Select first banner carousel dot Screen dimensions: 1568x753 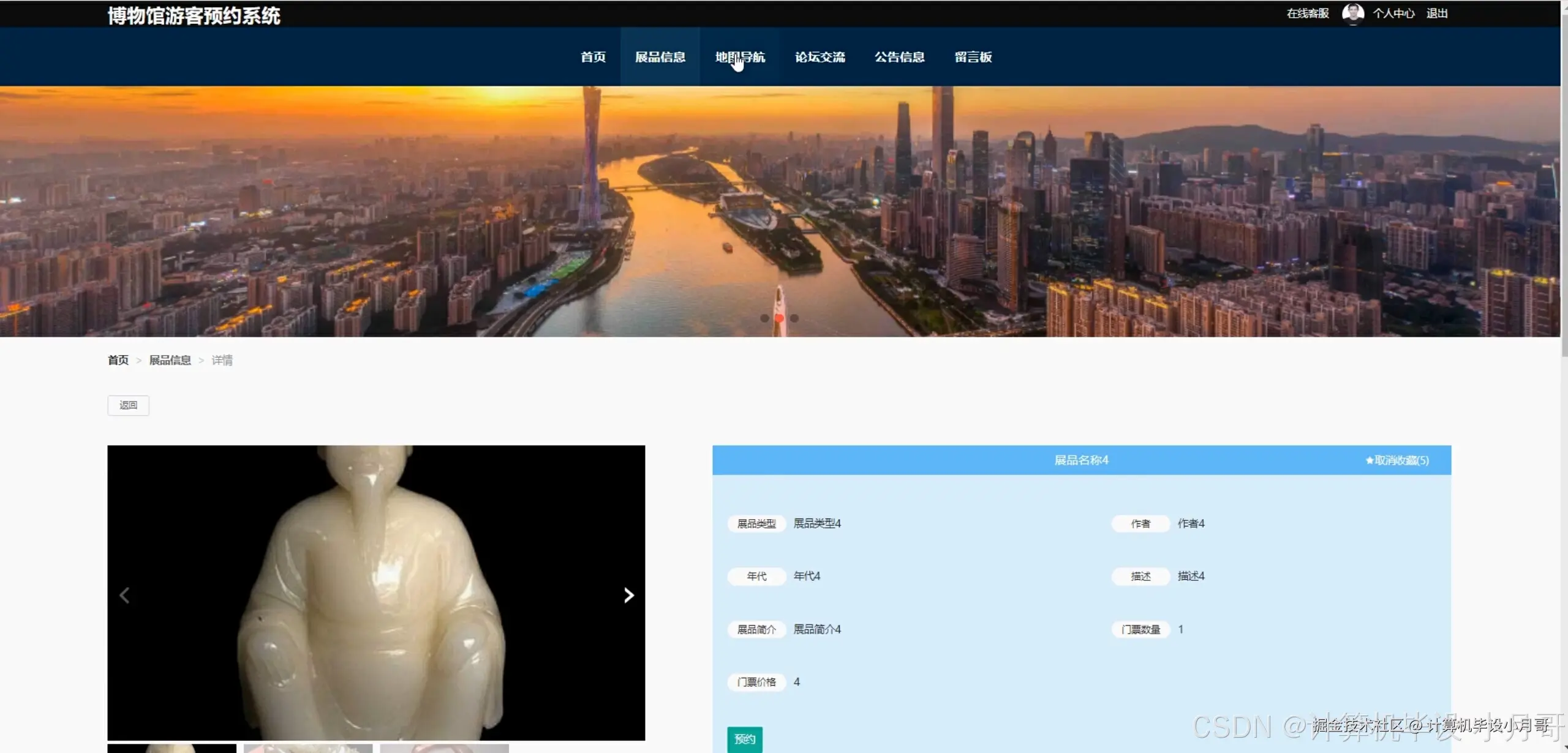coord(764,318)
